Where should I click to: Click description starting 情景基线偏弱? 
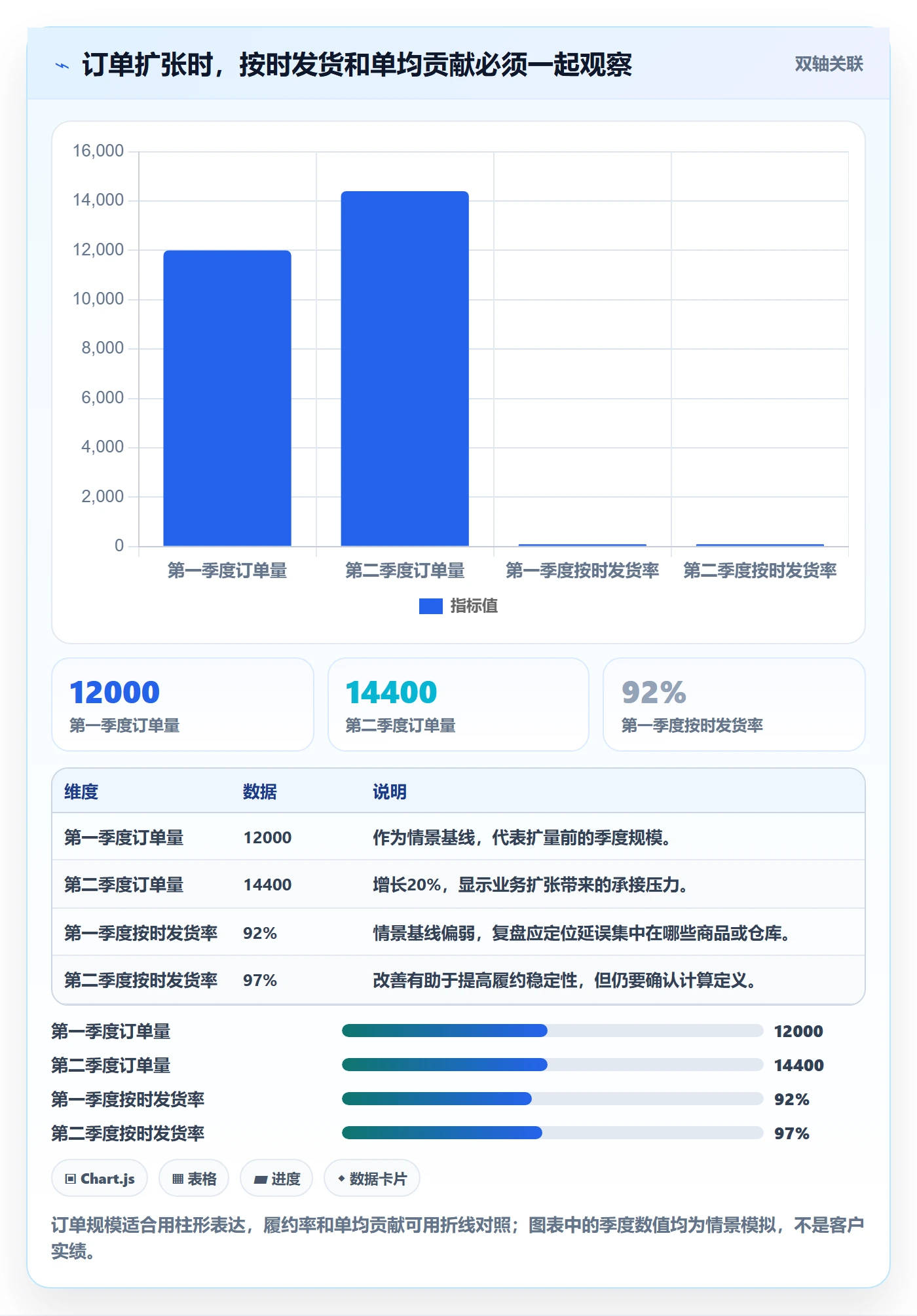581,933
